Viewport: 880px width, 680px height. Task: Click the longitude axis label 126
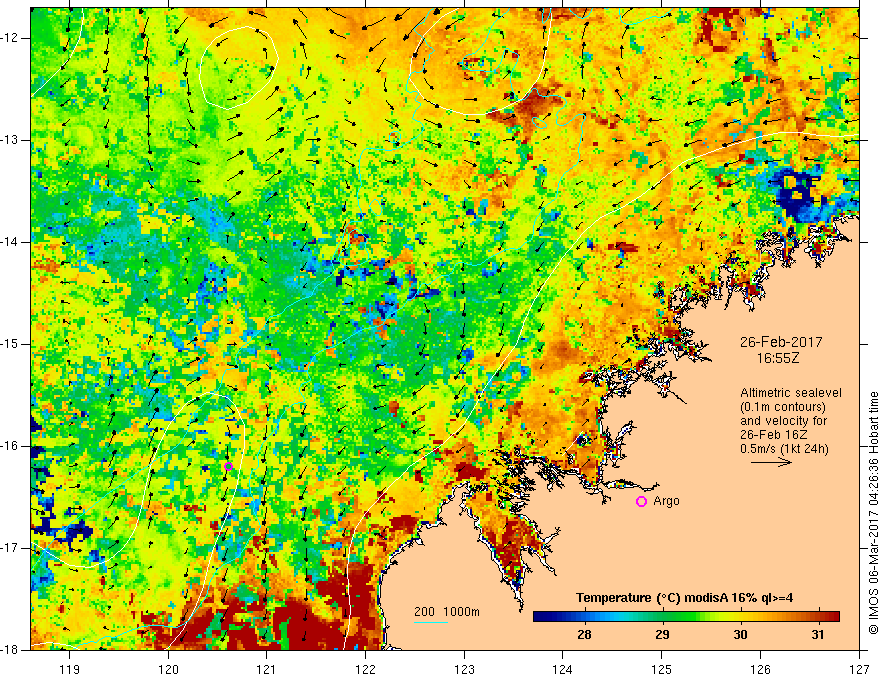coord(760,669)
